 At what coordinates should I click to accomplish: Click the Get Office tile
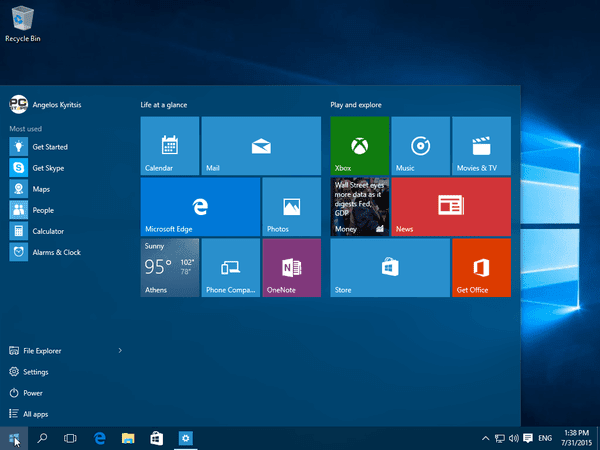(x=481, y=267)
